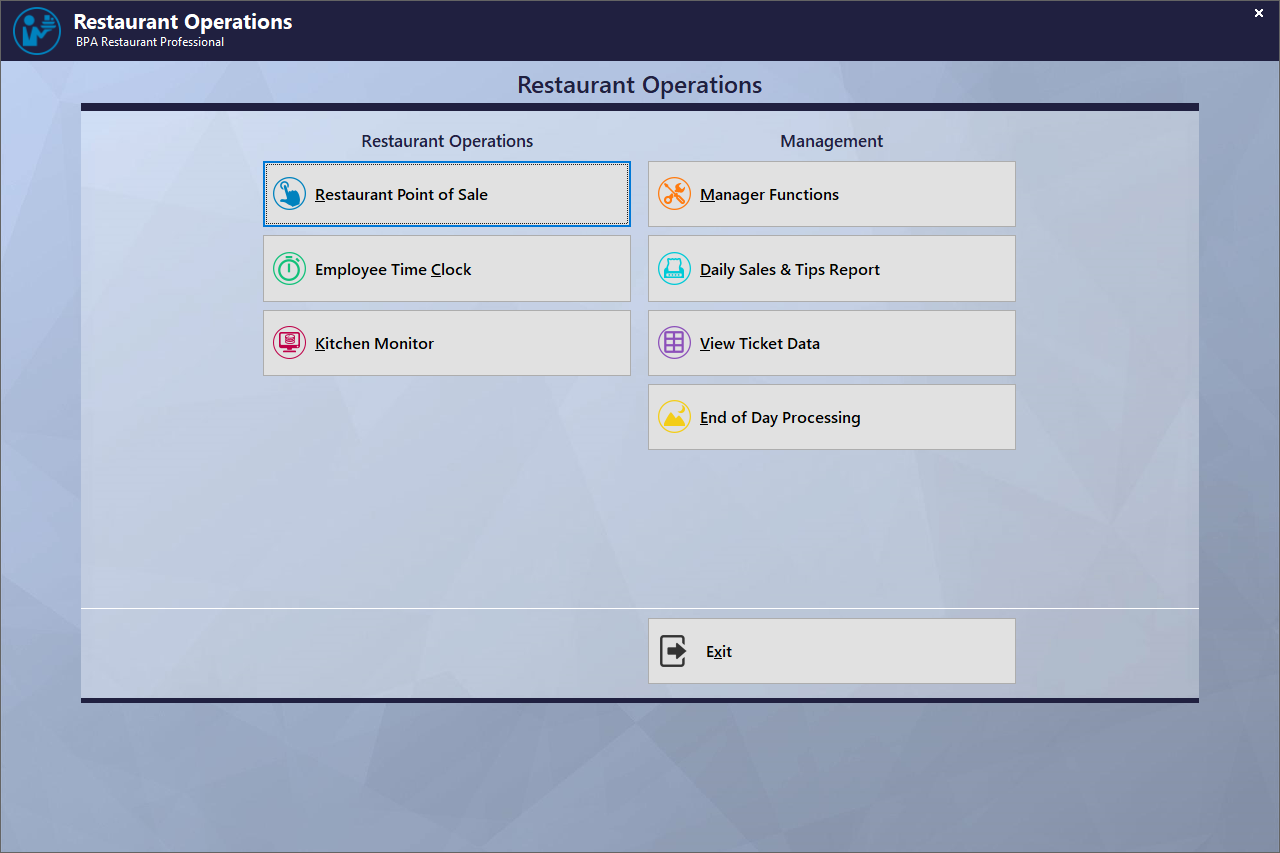Click the green stopwatch Time Clock icon
The width and height of the screenshot is (1280, 853).
click(289, 269)
